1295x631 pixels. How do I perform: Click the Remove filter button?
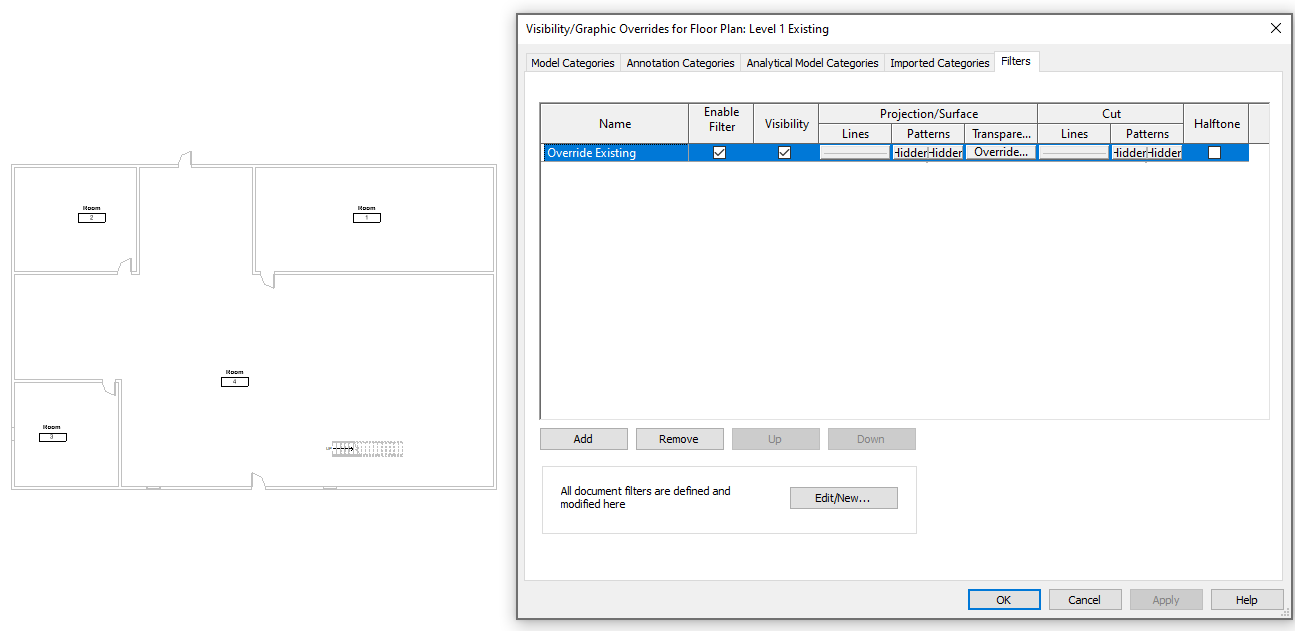(679, 439)
